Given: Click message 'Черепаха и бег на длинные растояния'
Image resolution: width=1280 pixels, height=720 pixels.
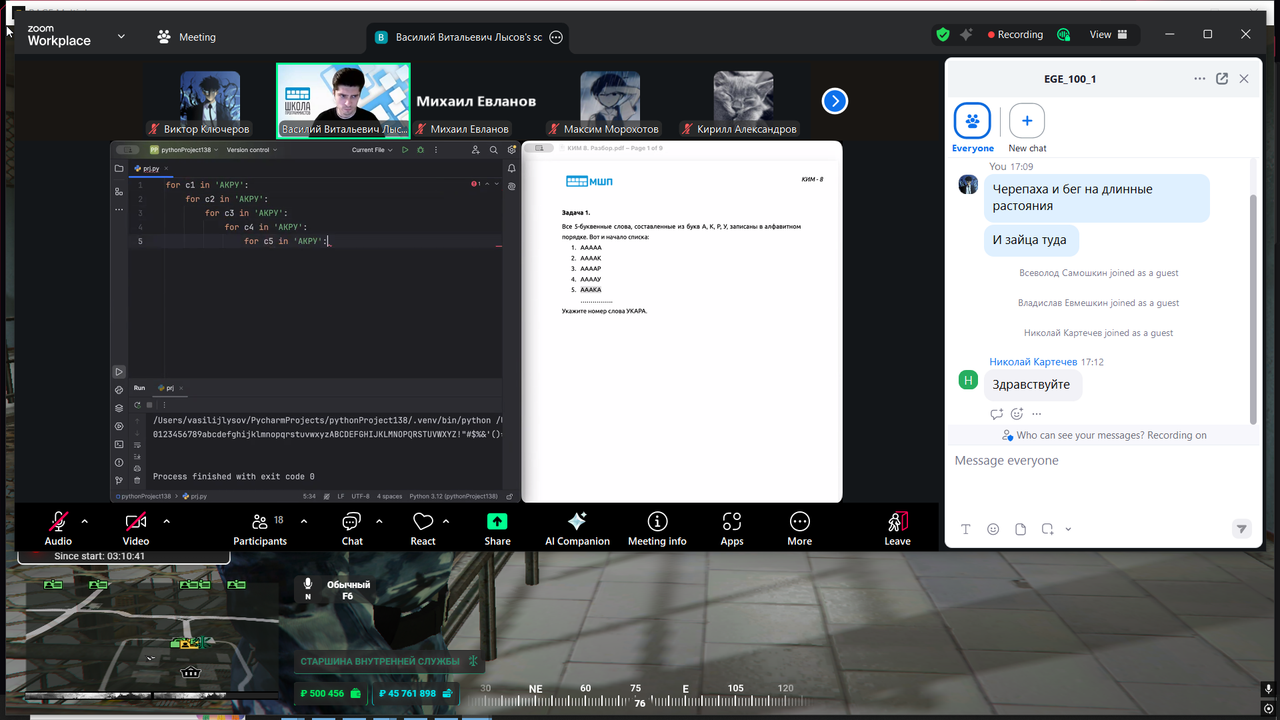Looking at the screenshot, I should pyautogui.click(x=1097, y=198).
